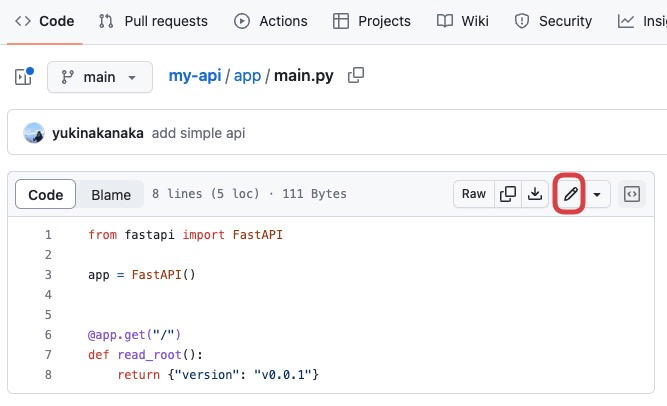Go to the app folder breadcrumb
This screenshot has width=667, height=406.
pyautogui.click(x=246, y=76)
